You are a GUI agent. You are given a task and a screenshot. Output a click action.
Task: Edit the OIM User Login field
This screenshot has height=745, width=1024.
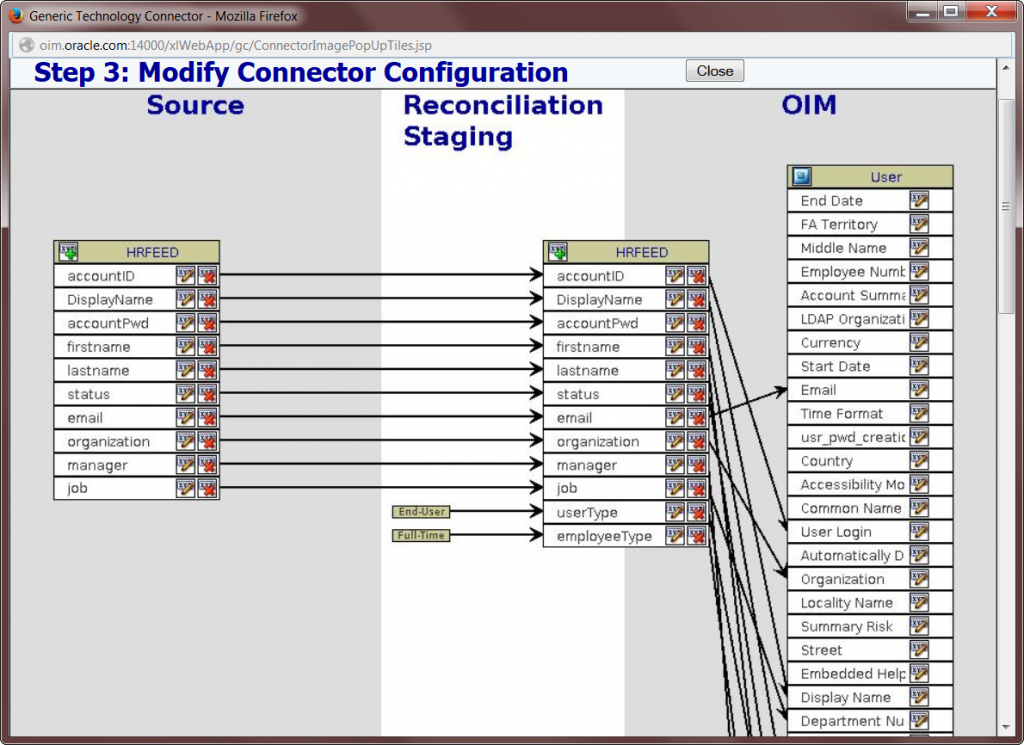[919, 531]
